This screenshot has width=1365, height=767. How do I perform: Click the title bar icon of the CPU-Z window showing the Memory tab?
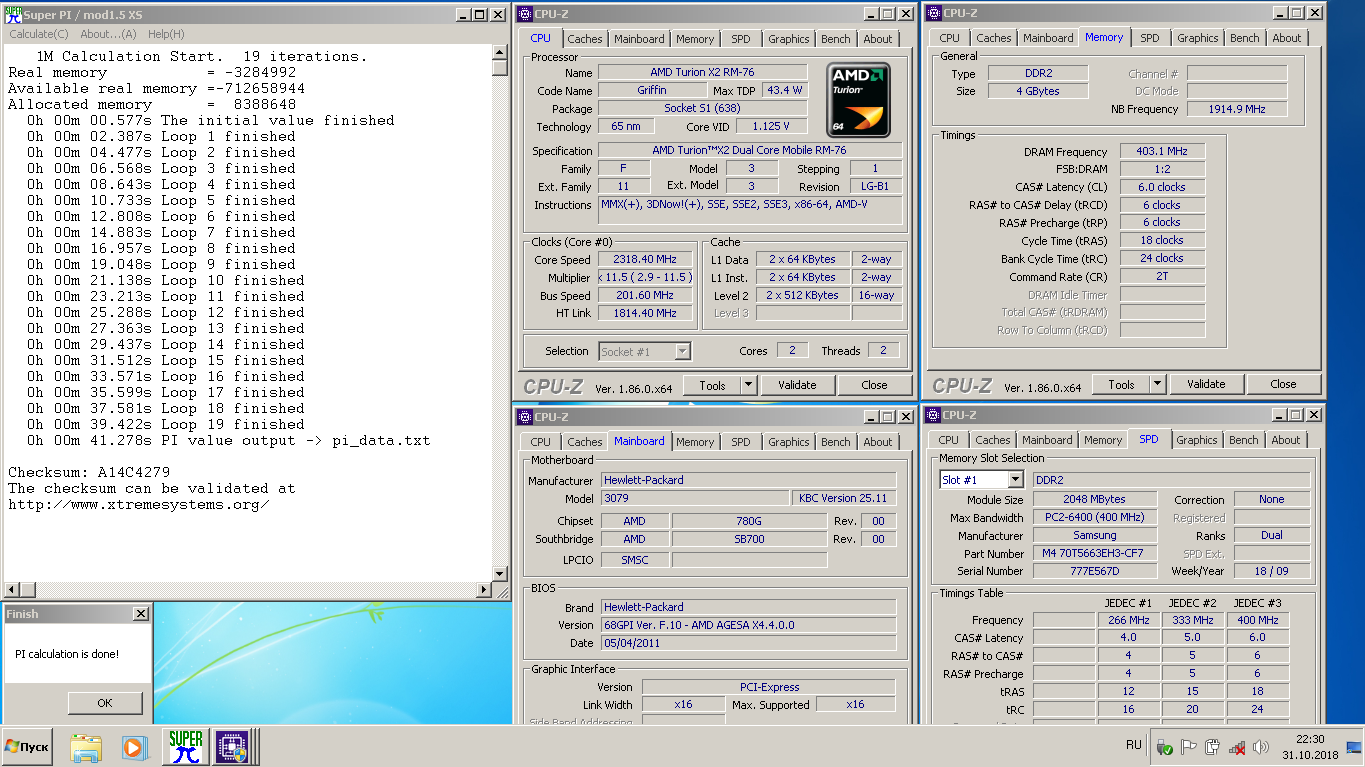(x=933, y=13)
